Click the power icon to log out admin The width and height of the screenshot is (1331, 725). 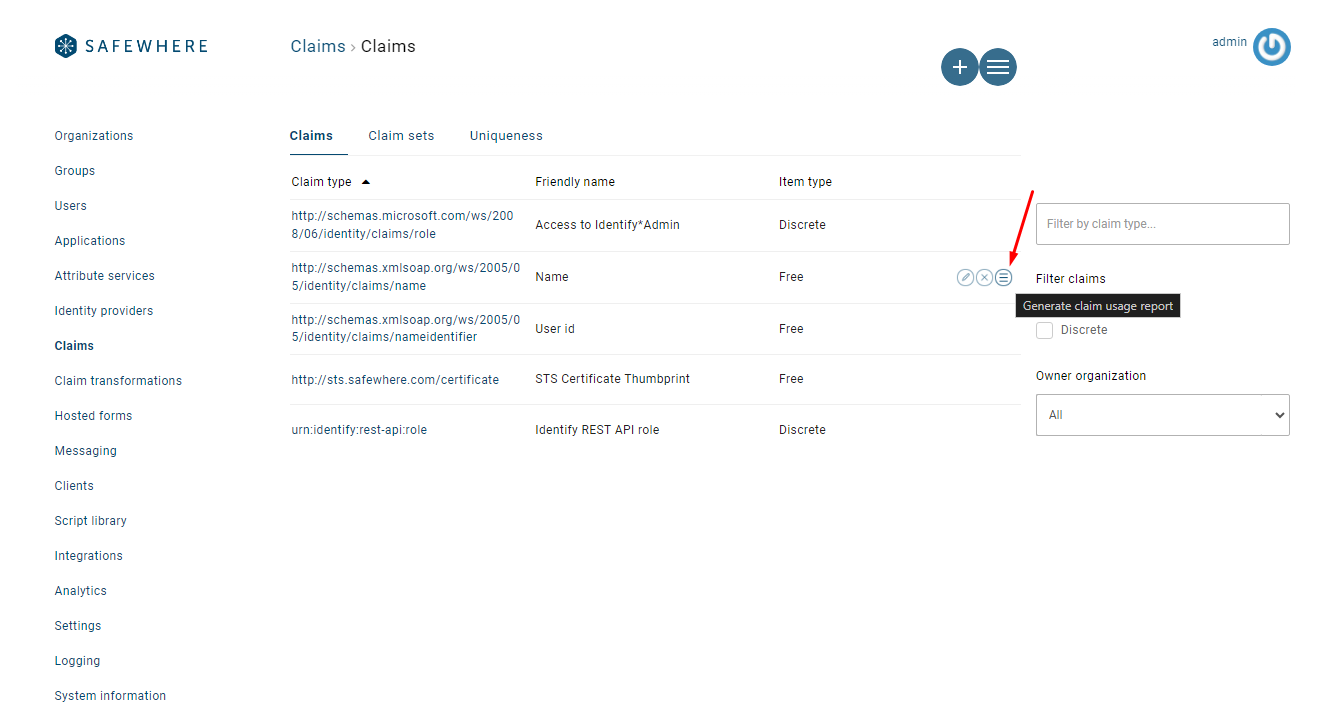(x=1271, y=46)
